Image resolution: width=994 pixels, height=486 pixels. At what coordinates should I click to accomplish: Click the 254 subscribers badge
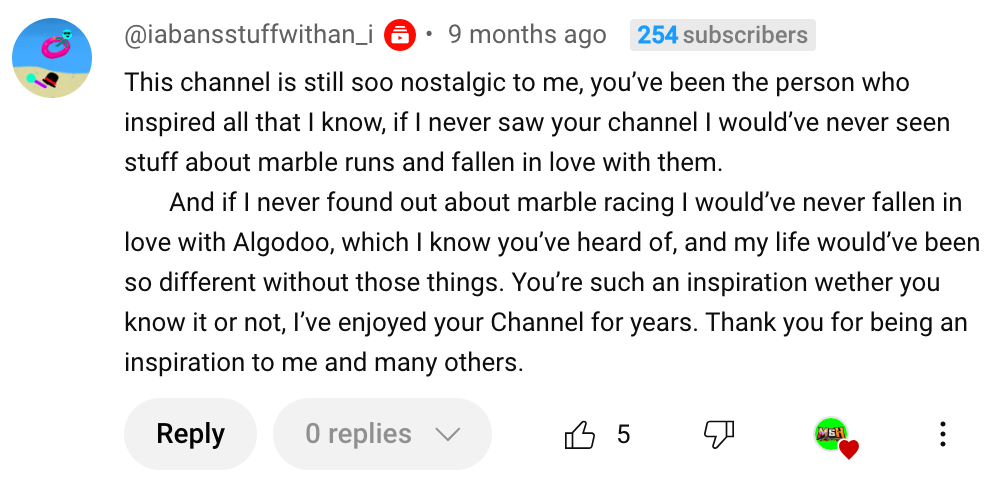(722, 35)
